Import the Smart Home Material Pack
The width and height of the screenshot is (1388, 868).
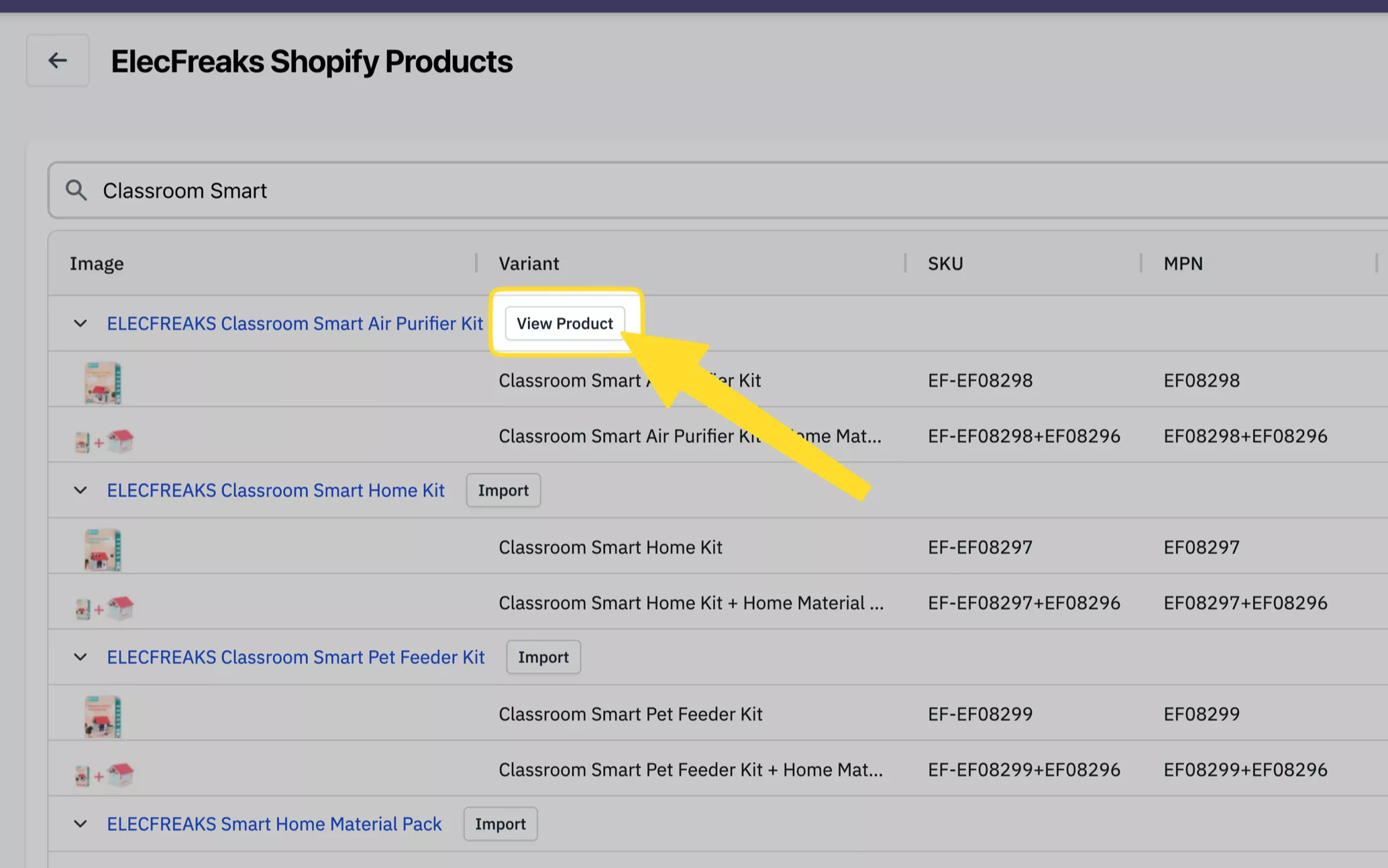500,824
